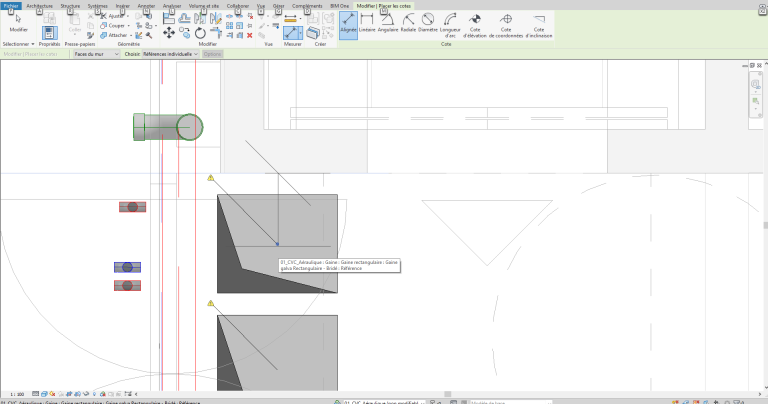Open the Faces du mur dropdown
This screenshot has height=404, width=768.
pyautogui.click(x=96, y=54)
